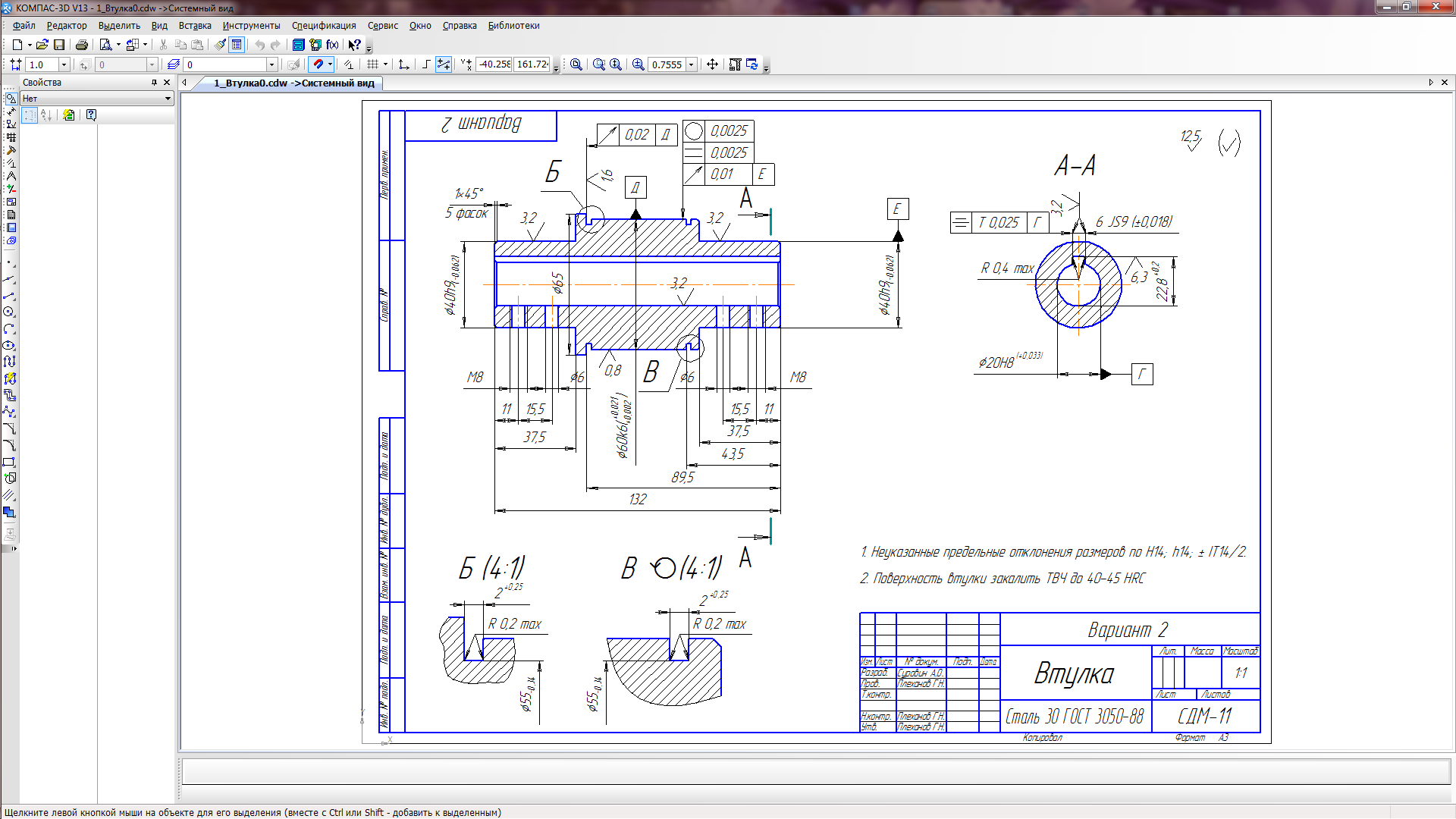Screen dimensions: 1456x819
Task: Select the Circle tool in the left toolbar
Action: tap(9, 312)
